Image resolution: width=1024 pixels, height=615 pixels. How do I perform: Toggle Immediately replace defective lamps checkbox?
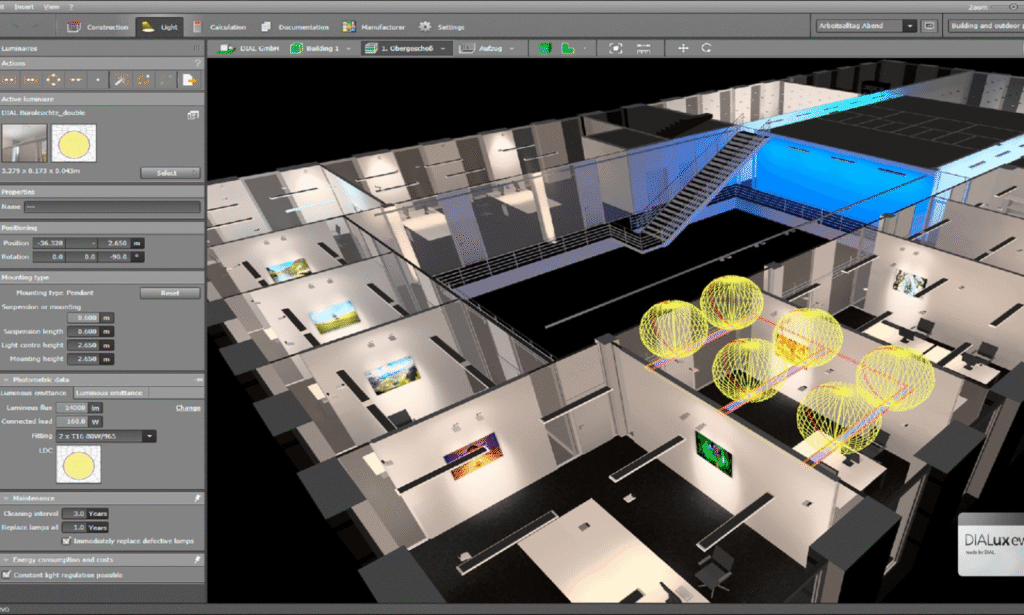[66, 540]
